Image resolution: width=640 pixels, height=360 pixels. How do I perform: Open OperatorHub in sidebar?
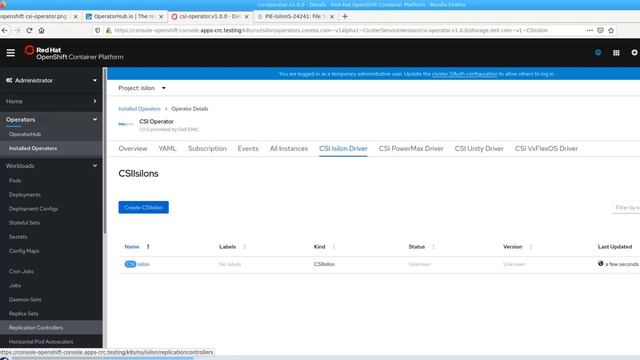25,134
